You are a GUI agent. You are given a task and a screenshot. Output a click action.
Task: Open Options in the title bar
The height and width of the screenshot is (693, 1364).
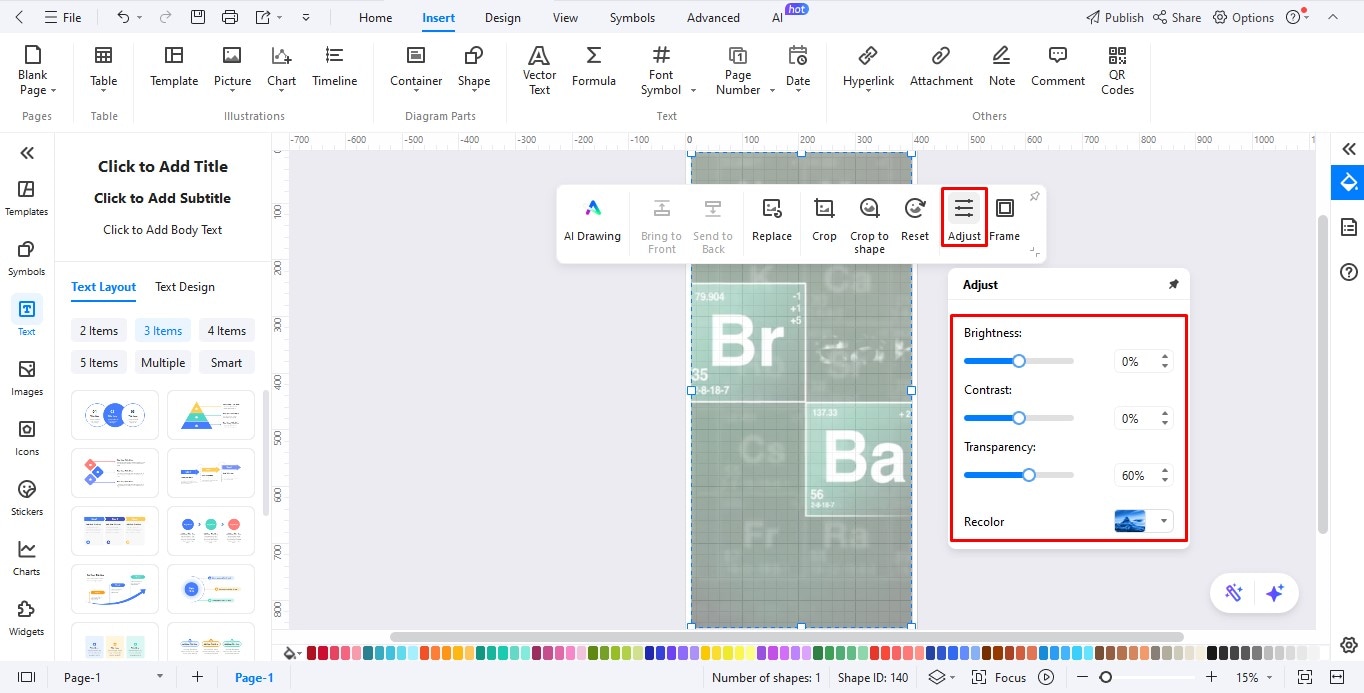tap(1244, 17)
